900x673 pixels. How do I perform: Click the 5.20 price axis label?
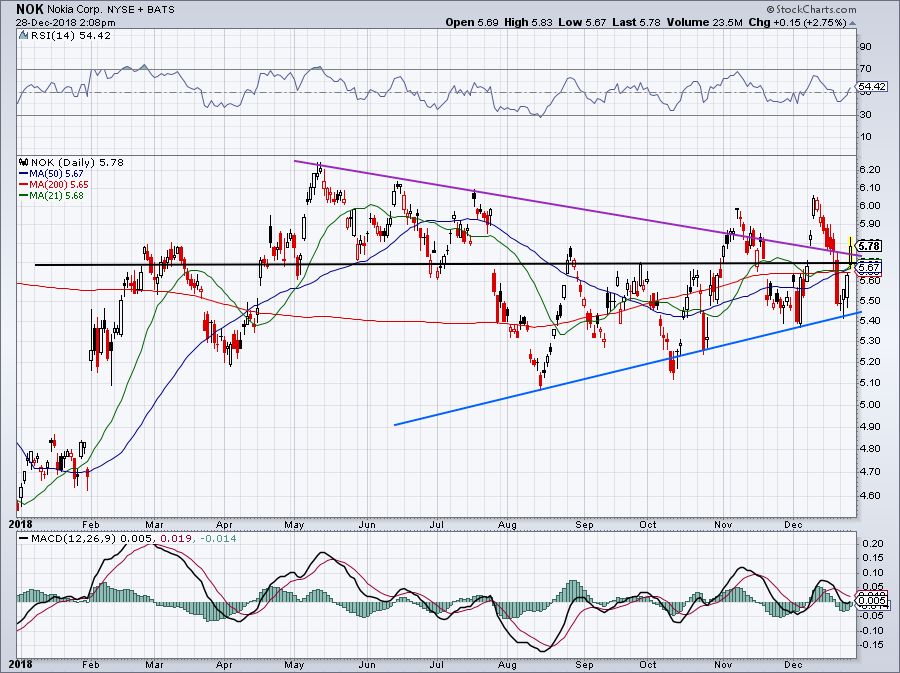coord(870,362)
